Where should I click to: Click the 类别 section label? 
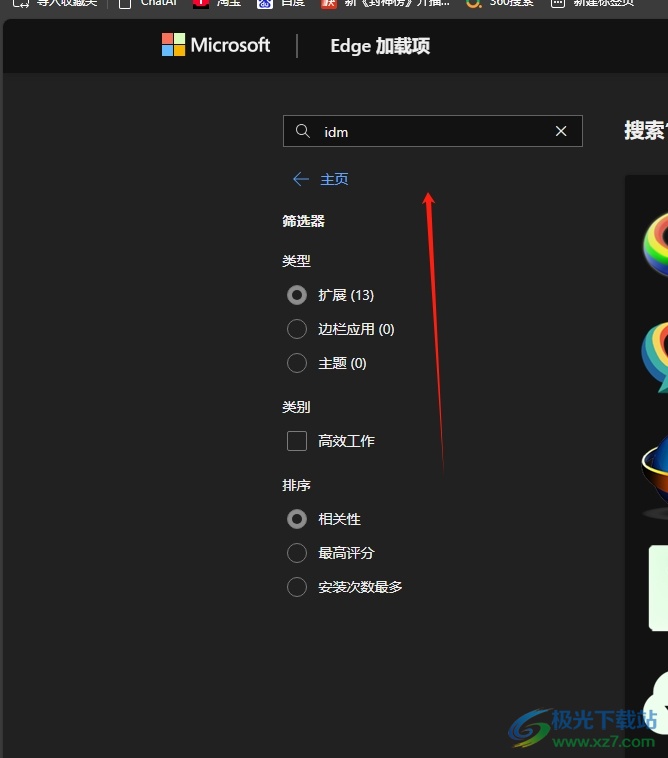296,407
